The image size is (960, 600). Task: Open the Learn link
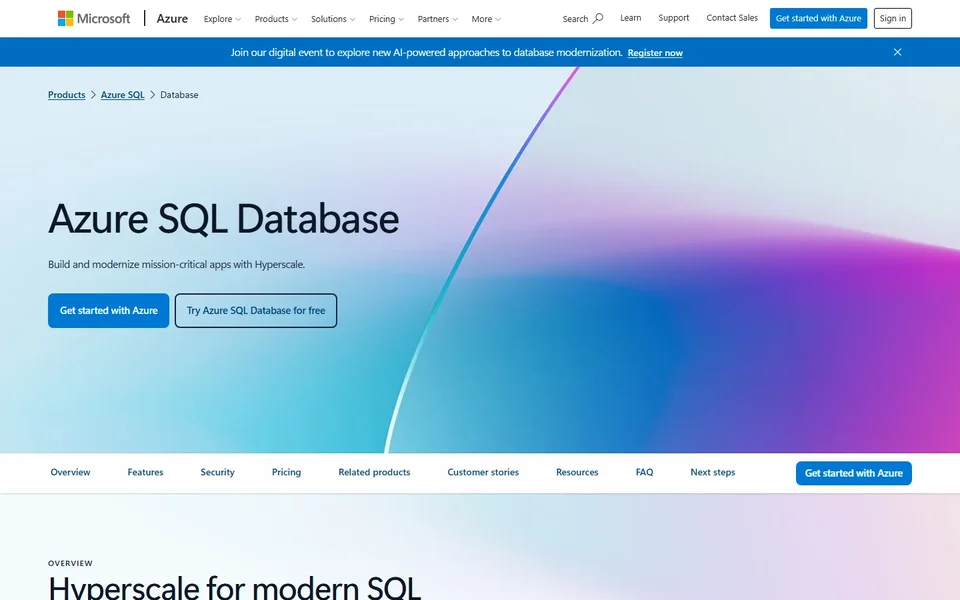click(x=631, y=18)
